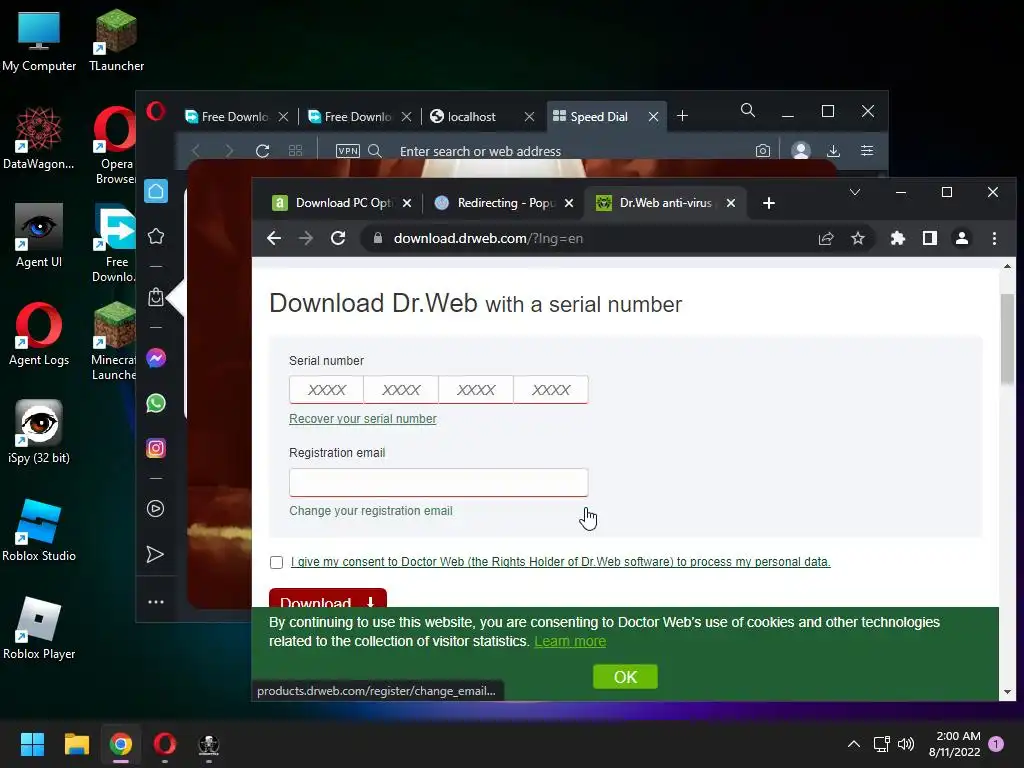
Task: Open Opera downloads icon
Action: click(x=833, y=151)
